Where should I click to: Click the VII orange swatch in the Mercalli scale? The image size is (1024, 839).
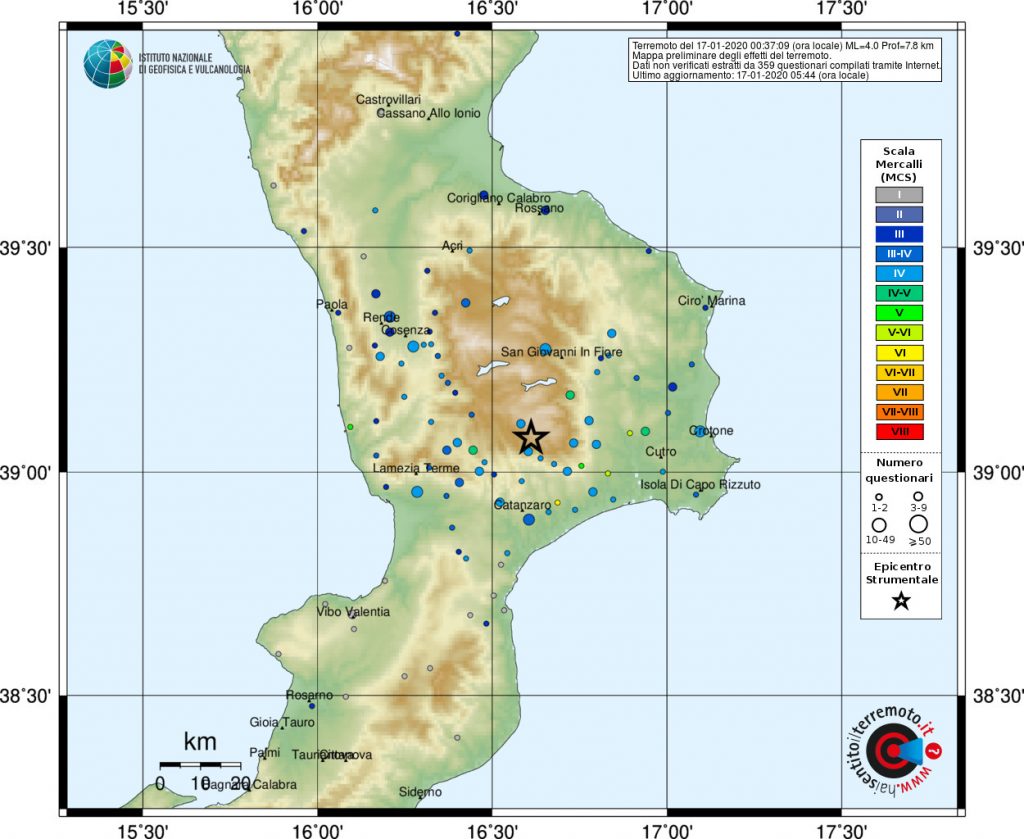click(x=898, y=392)
